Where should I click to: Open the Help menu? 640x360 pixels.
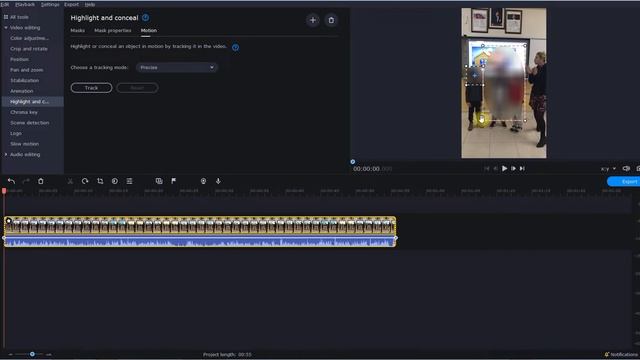pos(90,4)
